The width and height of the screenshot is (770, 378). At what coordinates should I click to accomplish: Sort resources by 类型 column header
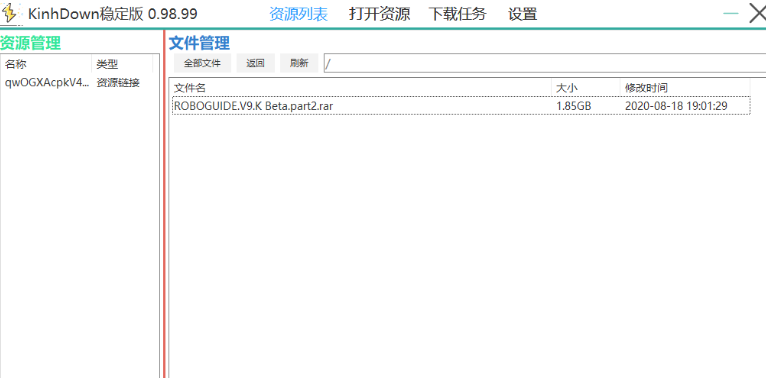tap(122, 64)
